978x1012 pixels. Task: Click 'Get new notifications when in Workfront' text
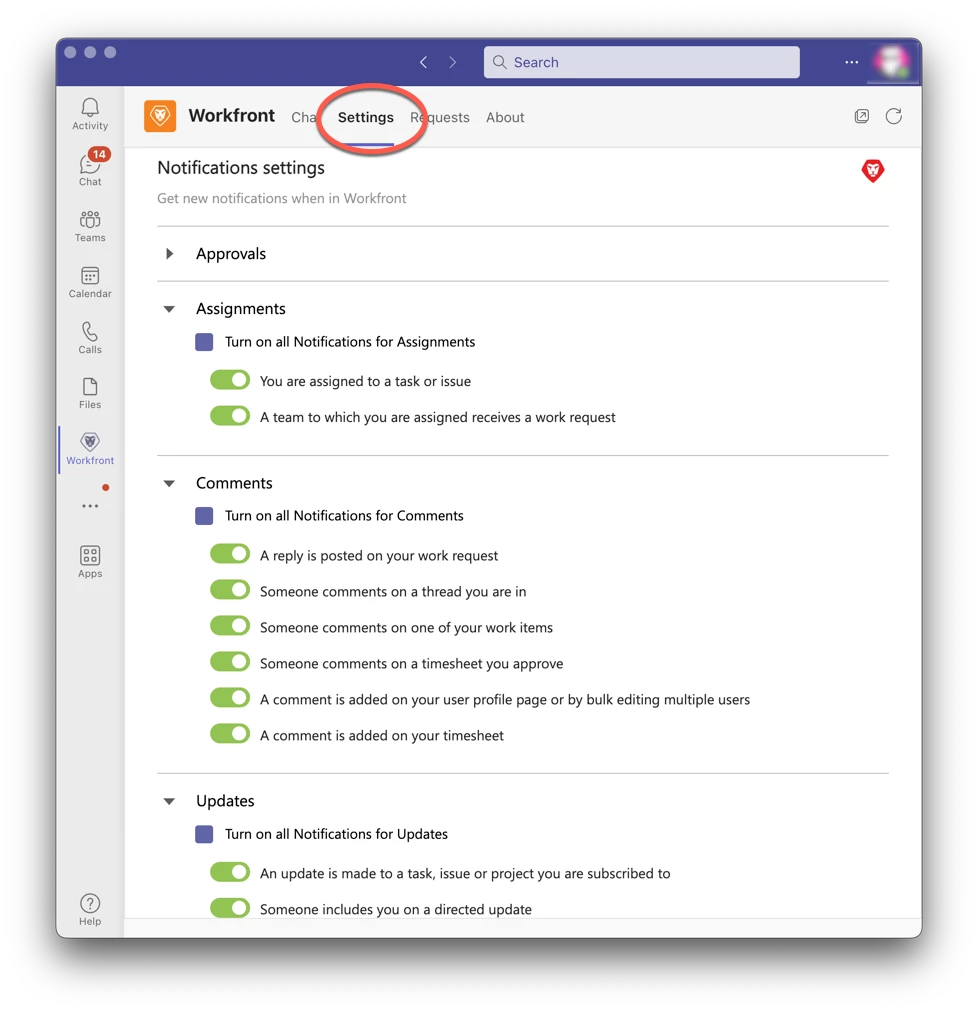click(x=281, y=198)
